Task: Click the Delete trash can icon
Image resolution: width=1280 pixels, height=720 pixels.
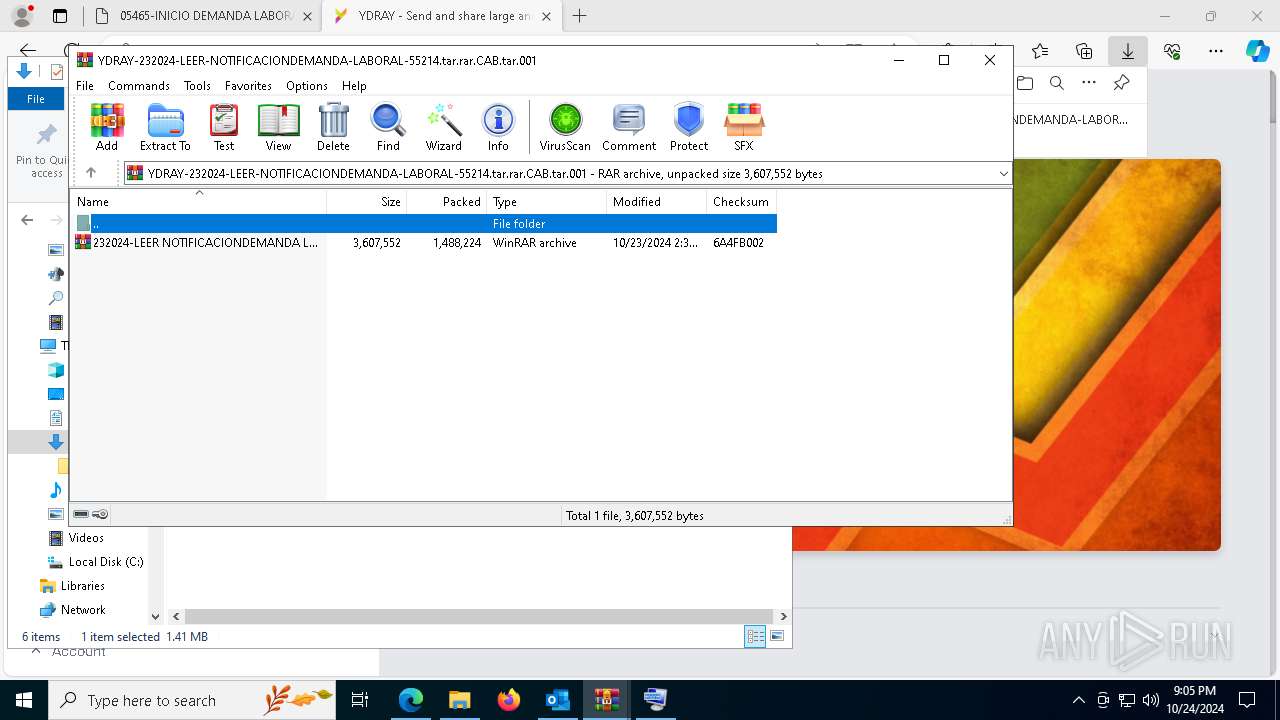Action: click(x=333, y=127)
